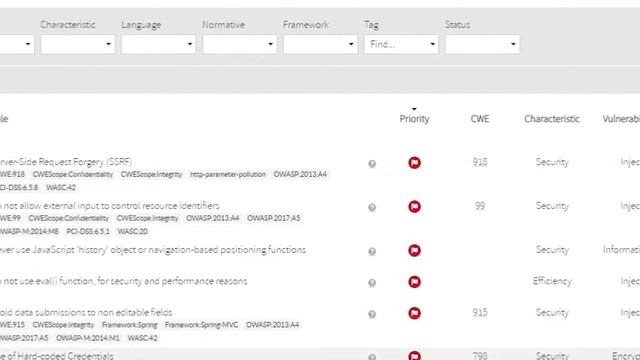This screenshot has height=360, width=640.
Task: Open help icon for eval() function rule
Action: (372, 282)
